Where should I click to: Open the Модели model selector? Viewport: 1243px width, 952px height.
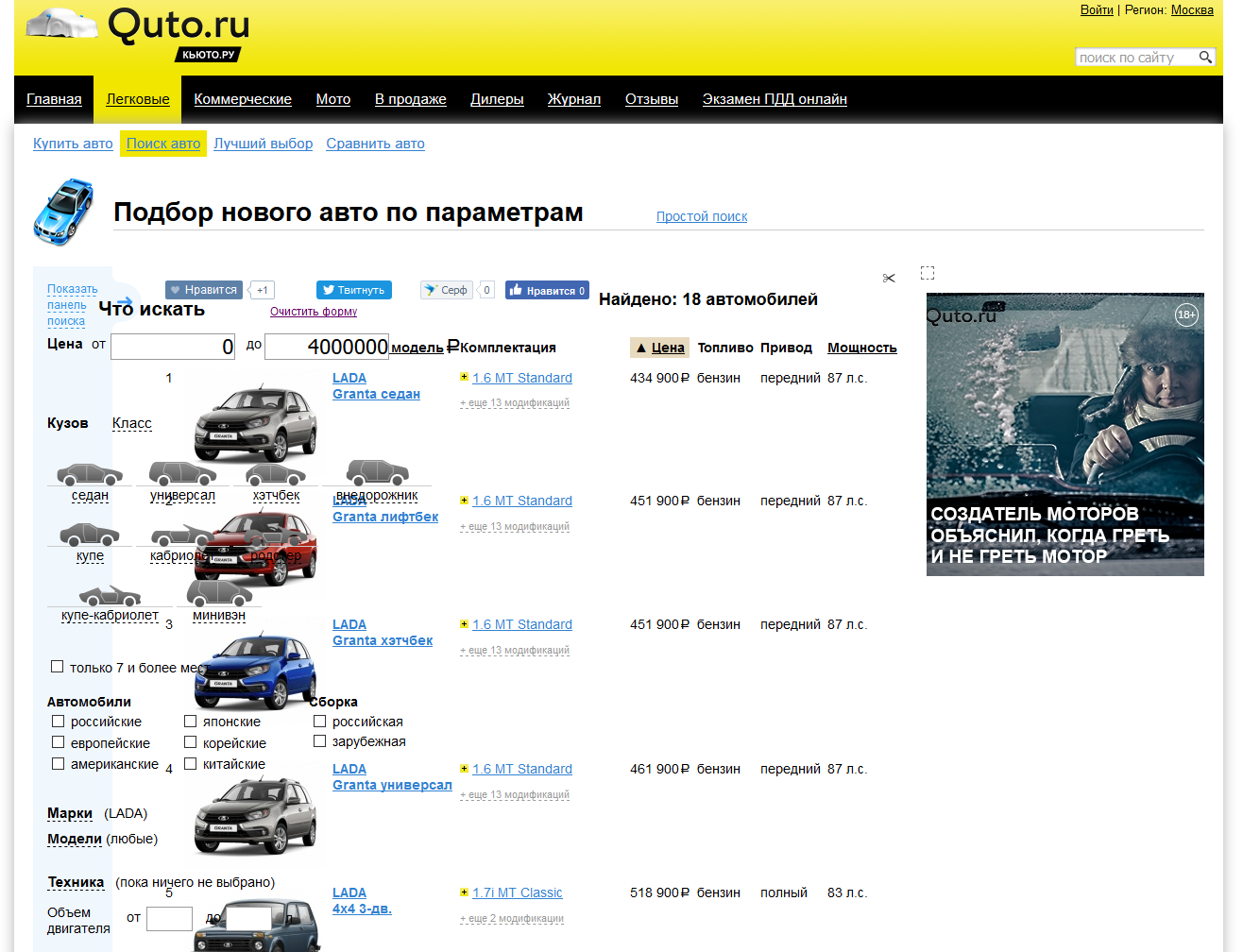click(x=75, y=839)
